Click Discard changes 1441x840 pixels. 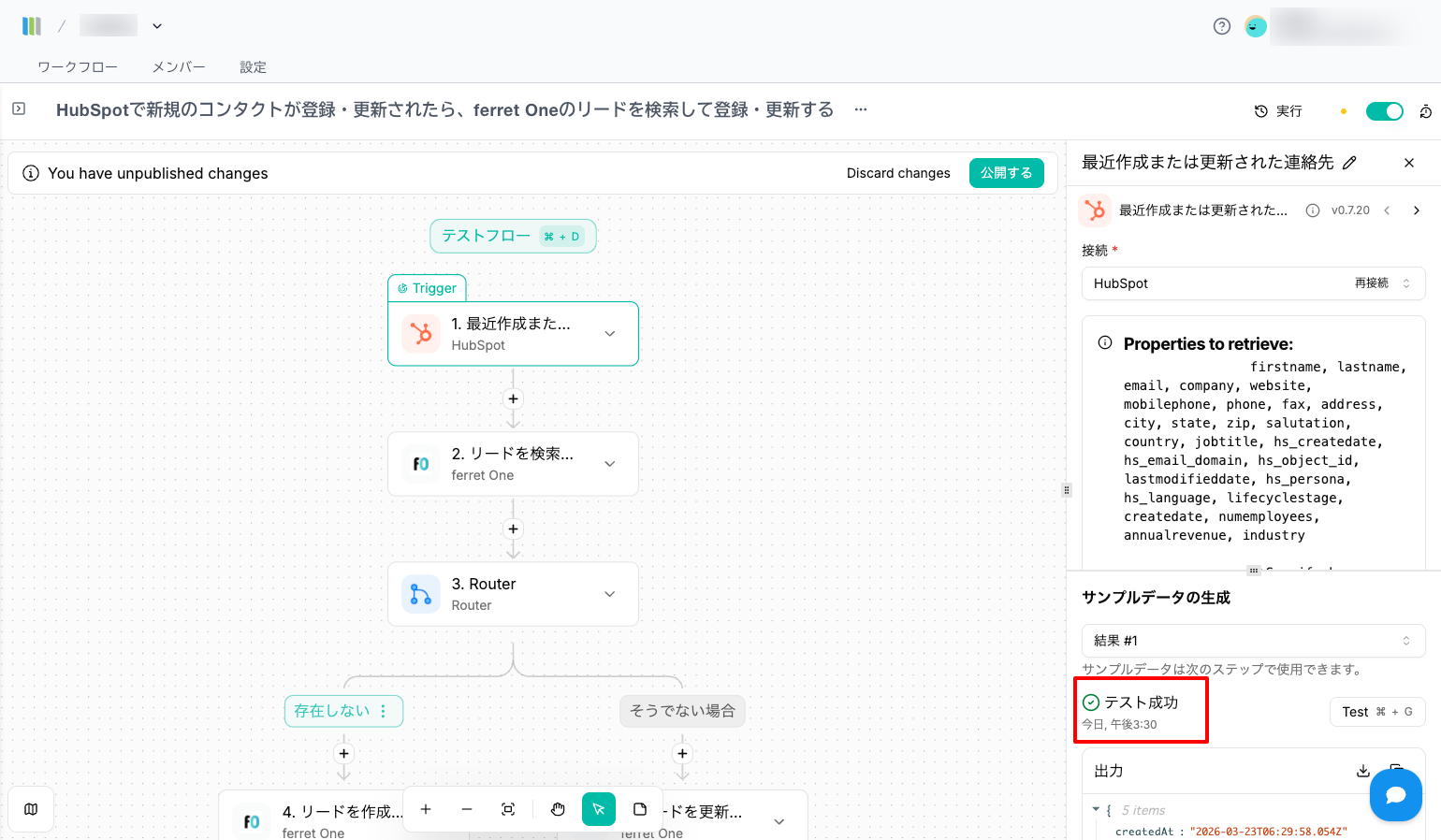click(898, 173)
